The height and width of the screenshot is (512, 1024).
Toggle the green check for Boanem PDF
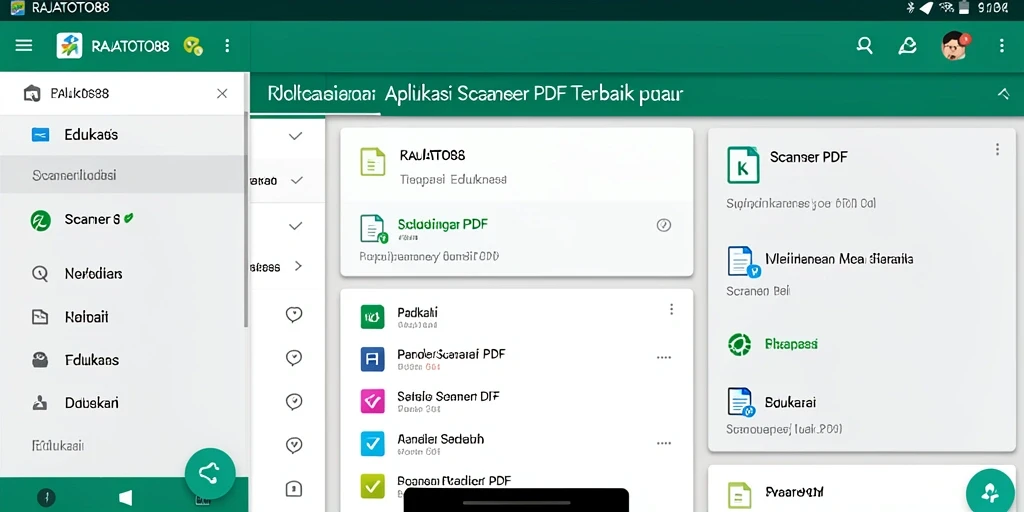pyautogui.click(x=373, y=486)
